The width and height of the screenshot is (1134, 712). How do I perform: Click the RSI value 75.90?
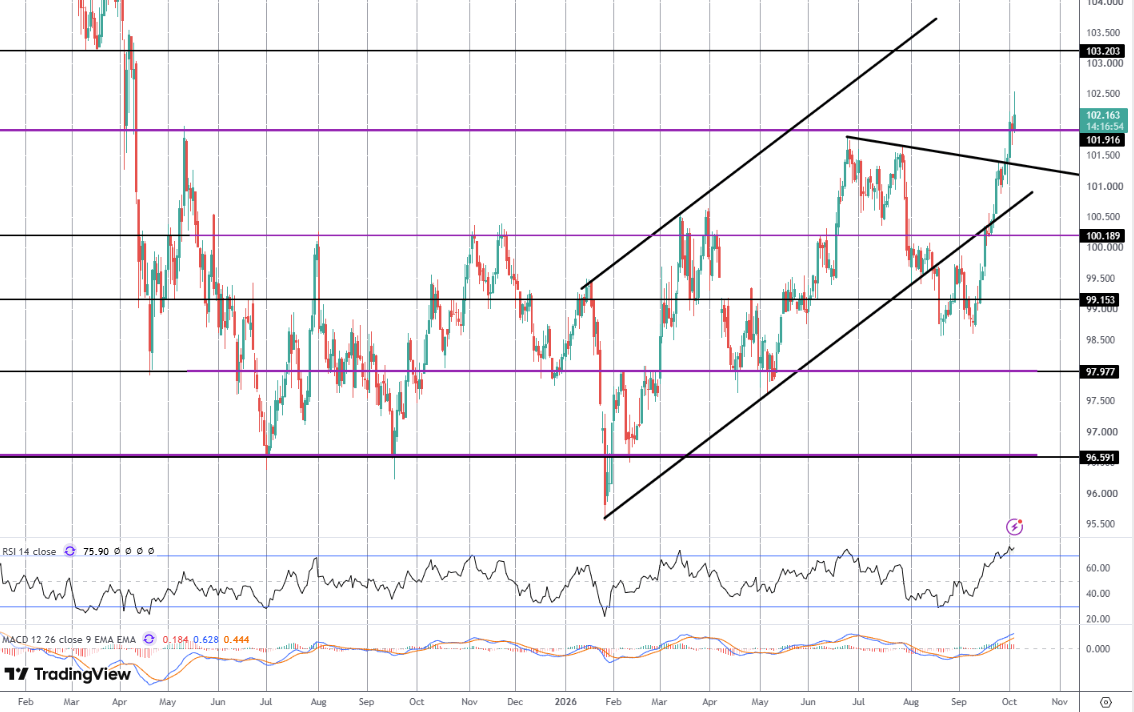coord(95,551)
